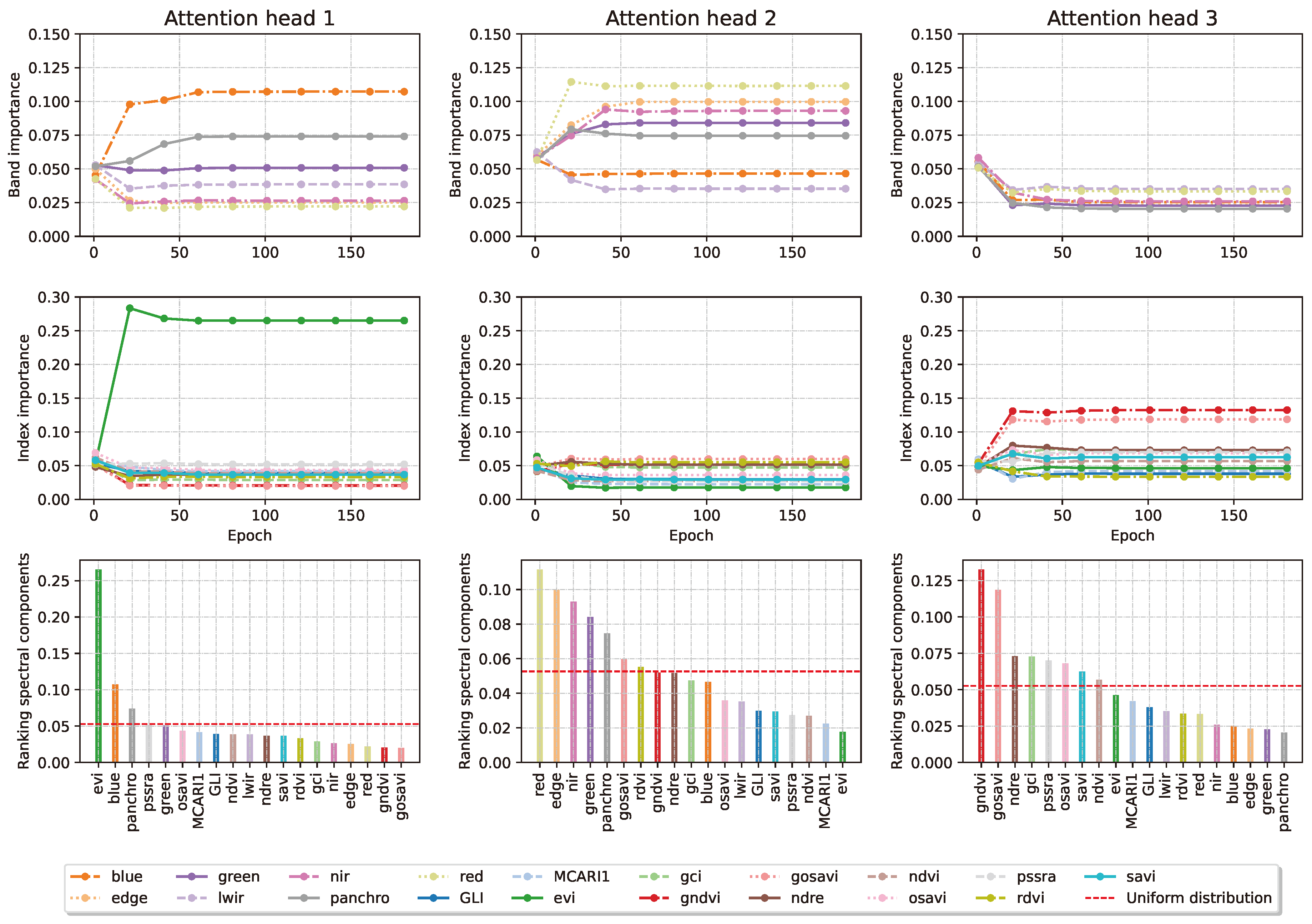The image size is (1312, 924).
Task: Click the tallest red gndvi bar
Action: click(981, 665)
